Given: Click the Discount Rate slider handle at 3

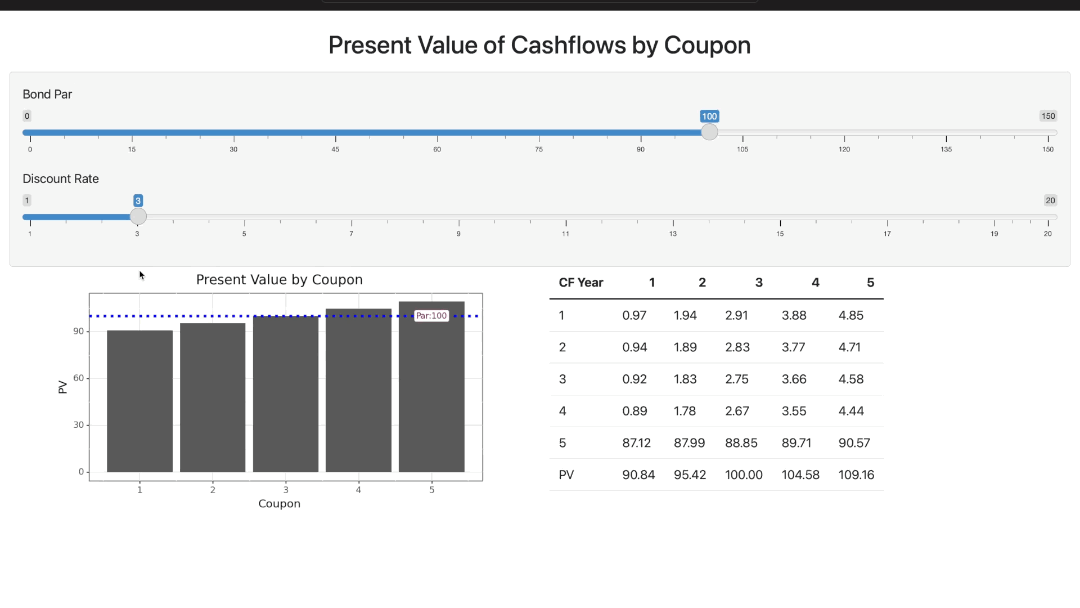Looking at the screenshot, I should (x=138, y=216).
